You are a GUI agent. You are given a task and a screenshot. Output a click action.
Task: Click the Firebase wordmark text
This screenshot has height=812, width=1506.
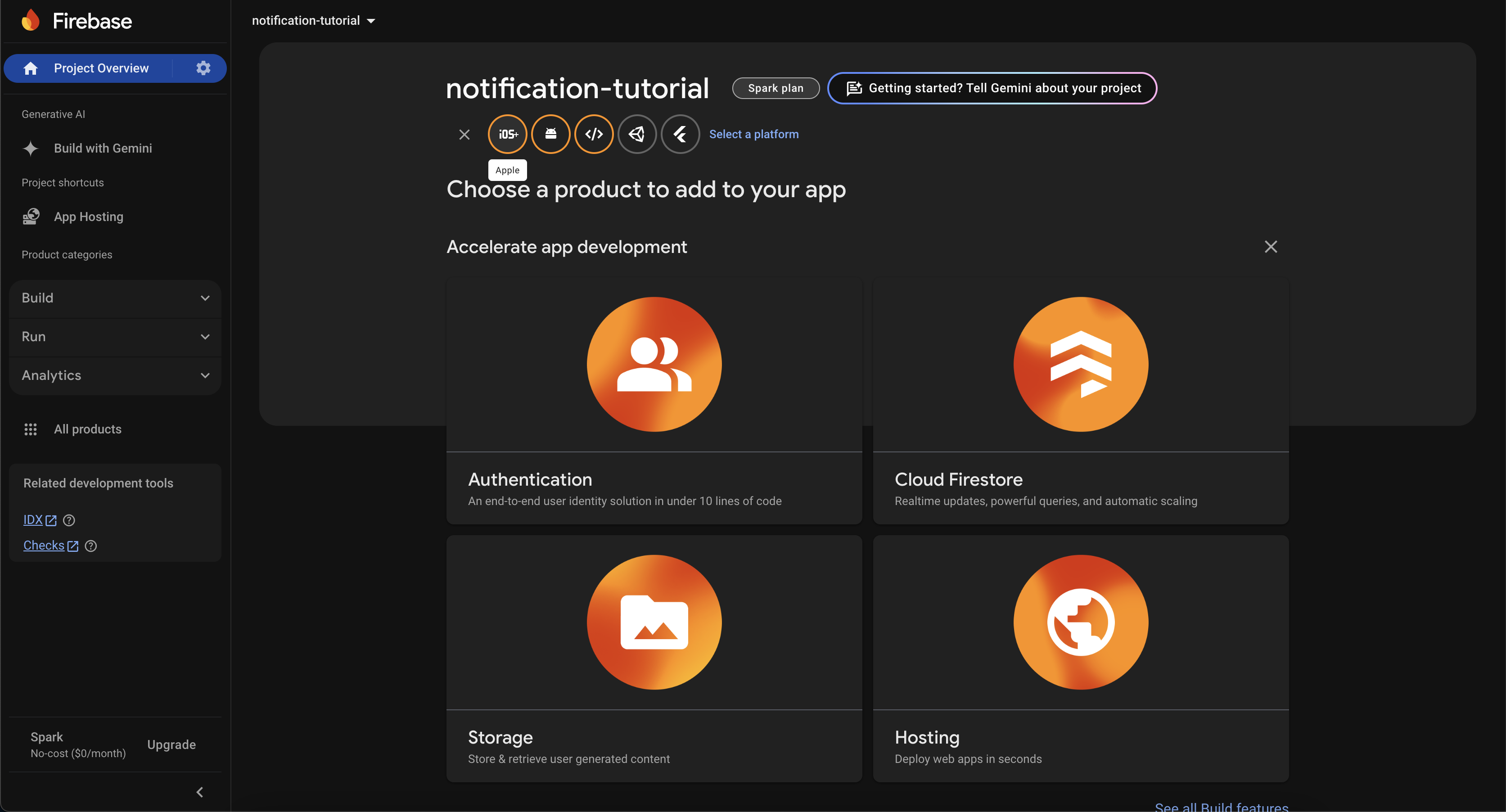92,21
